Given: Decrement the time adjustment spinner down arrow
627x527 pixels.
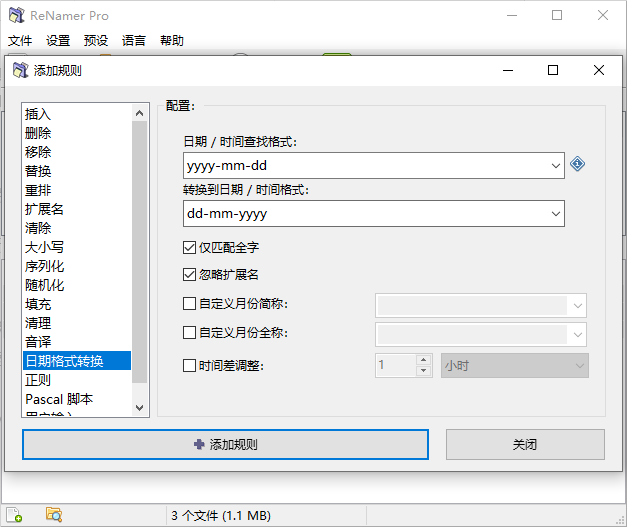Looking at the screenshot, I should 423,371.
